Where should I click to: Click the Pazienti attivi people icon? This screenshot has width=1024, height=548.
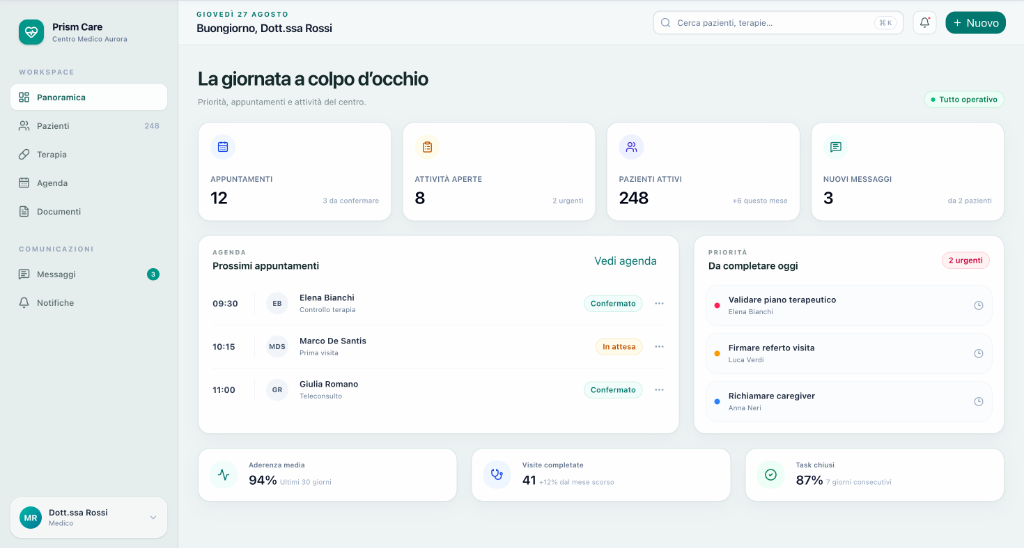(632, 147)
